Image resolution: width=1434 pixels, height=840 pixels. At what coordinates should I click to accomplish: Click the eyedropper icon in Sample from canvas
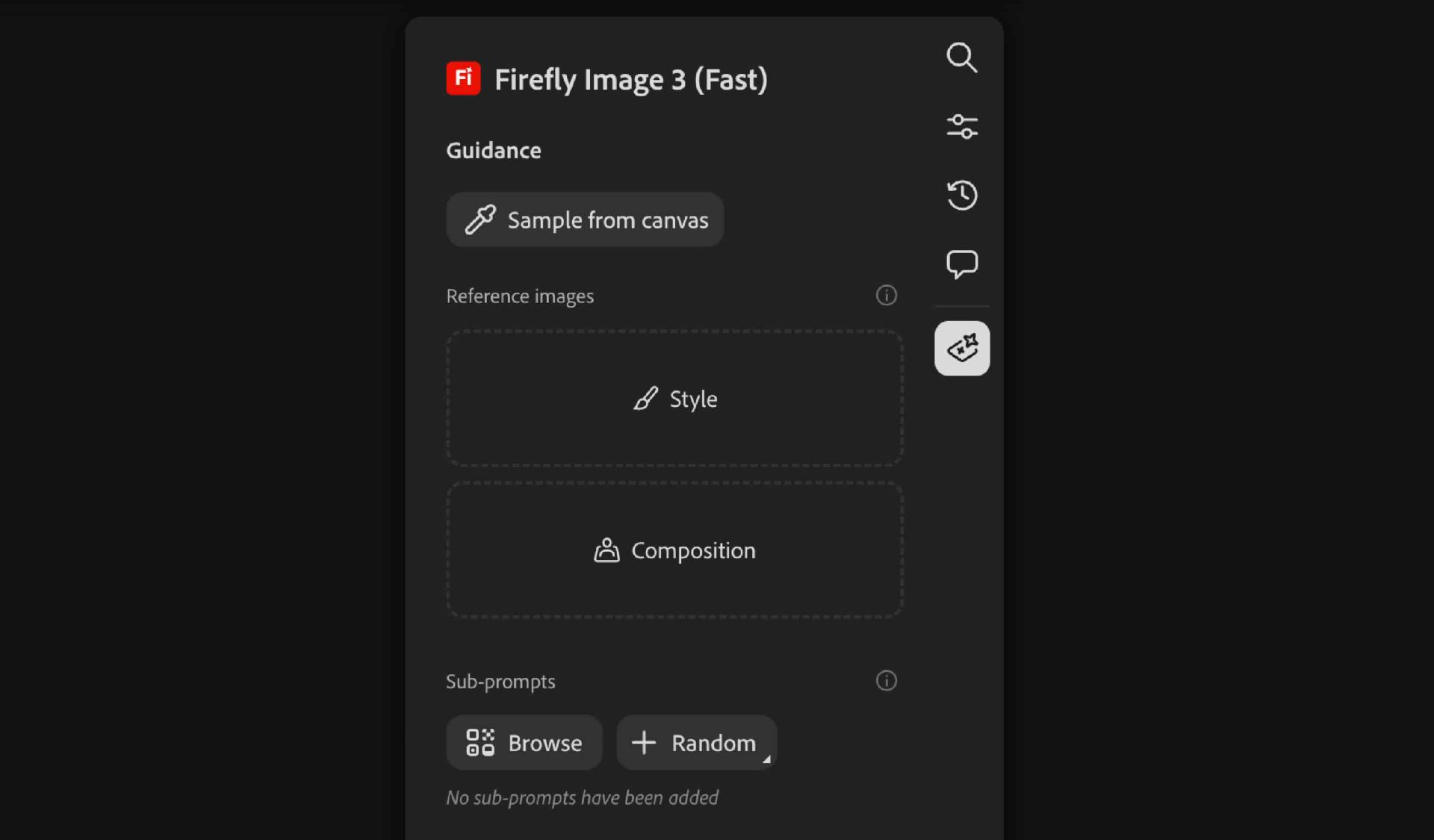[x=480, y=220]
